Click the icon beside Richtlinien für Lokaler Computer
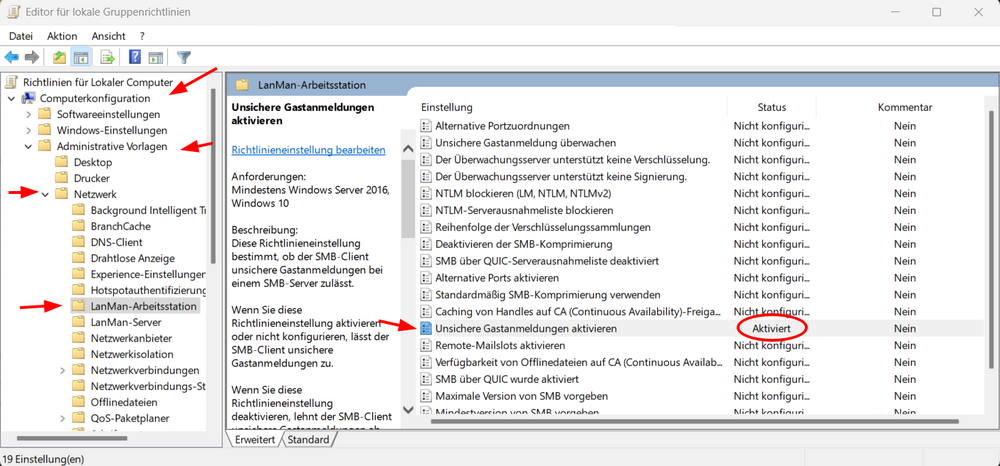This screenshot has height=466, width=1000. 11,82
